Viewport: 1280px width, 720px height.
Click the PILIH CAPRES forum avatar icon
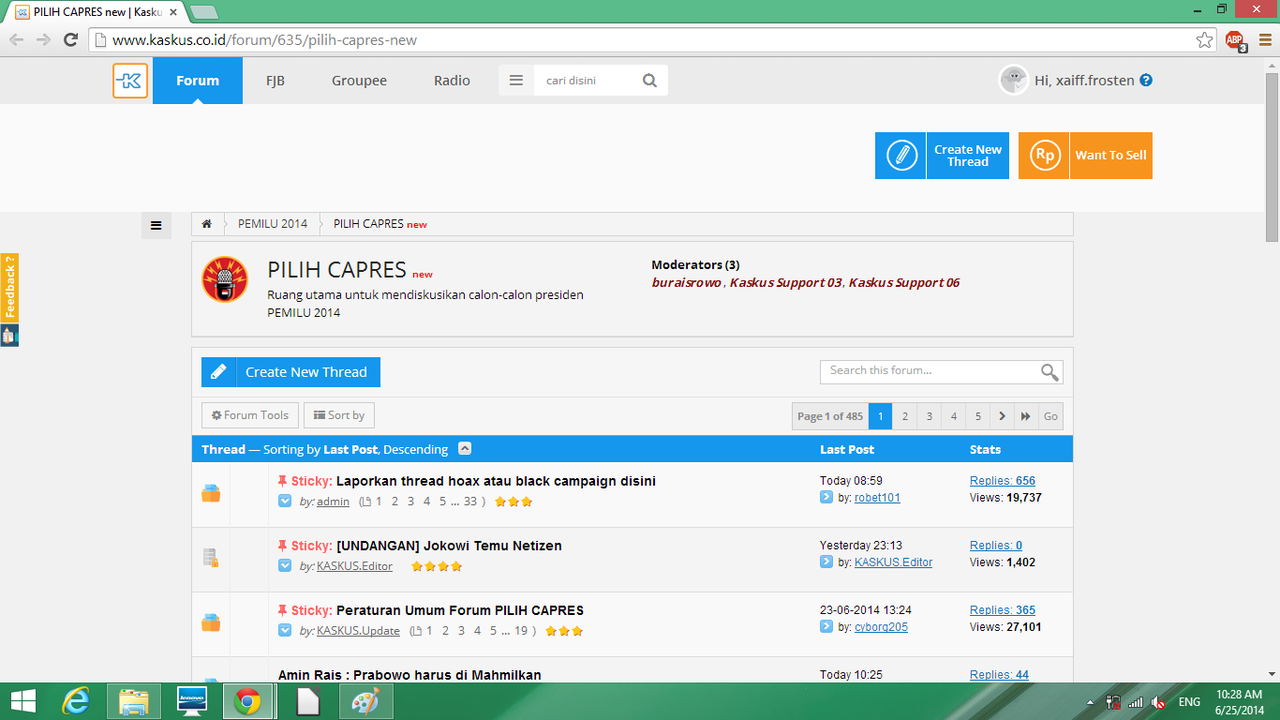tap(225, 280)
